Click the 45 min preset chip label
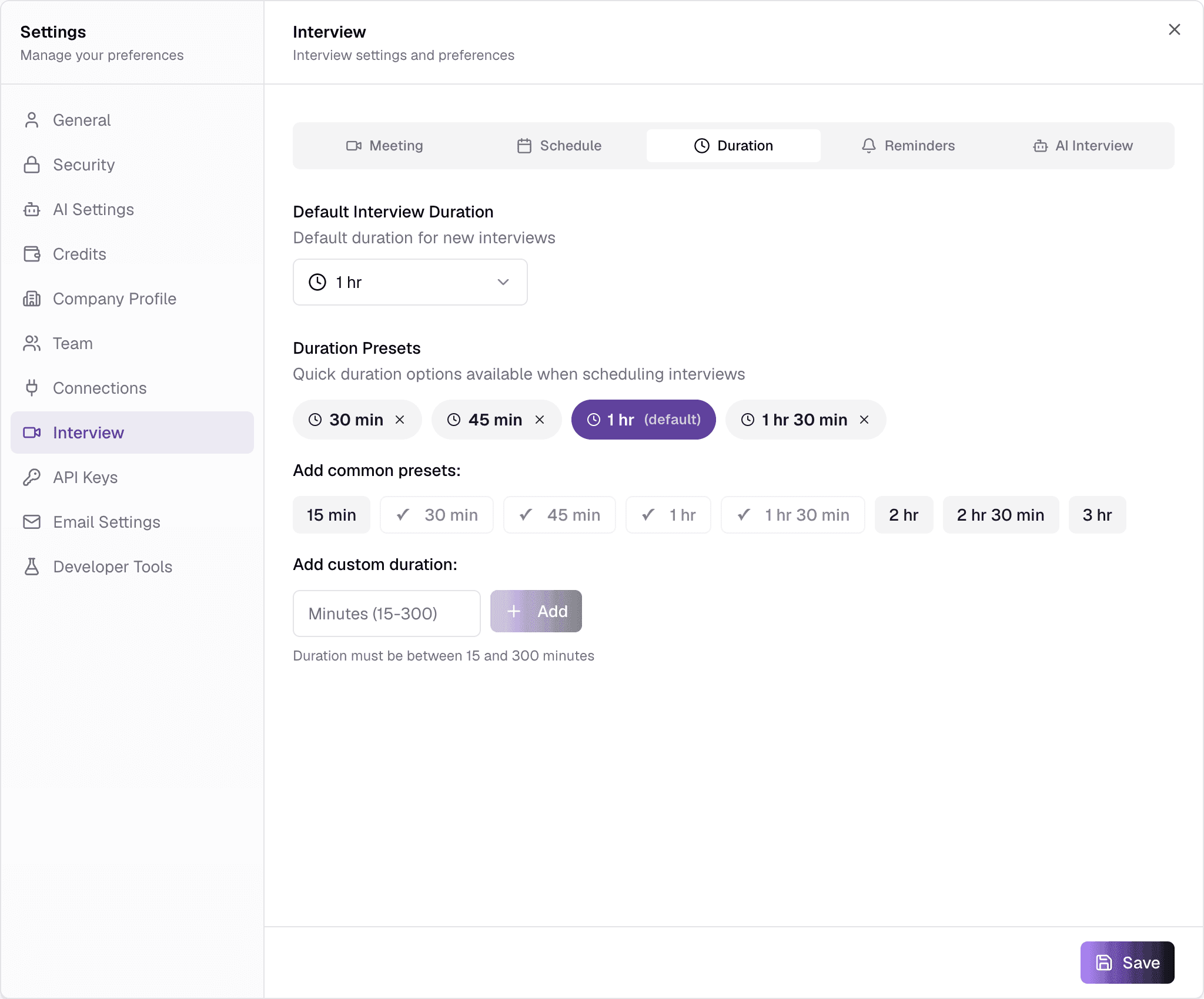The height and width of the screenshot is (999, 1204). tap(495, 420)
